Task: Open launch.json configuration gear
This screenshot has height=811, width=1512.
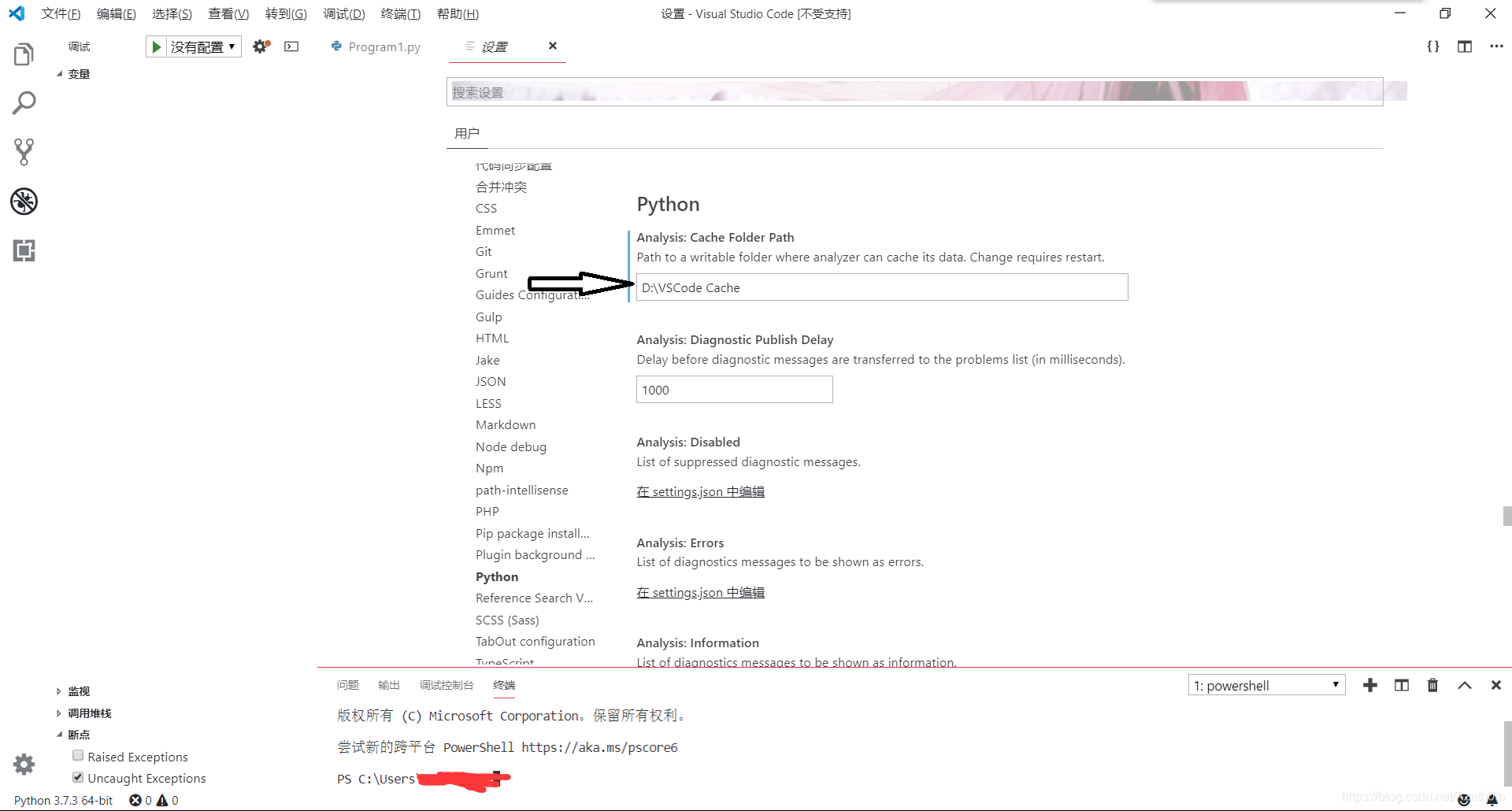Action: [261, 46]
